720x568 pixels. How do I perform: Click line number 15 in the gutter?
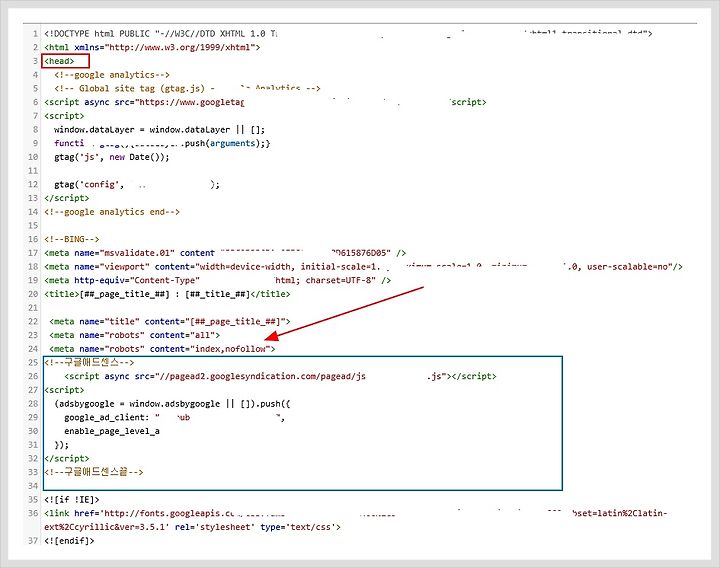[33, 225]
